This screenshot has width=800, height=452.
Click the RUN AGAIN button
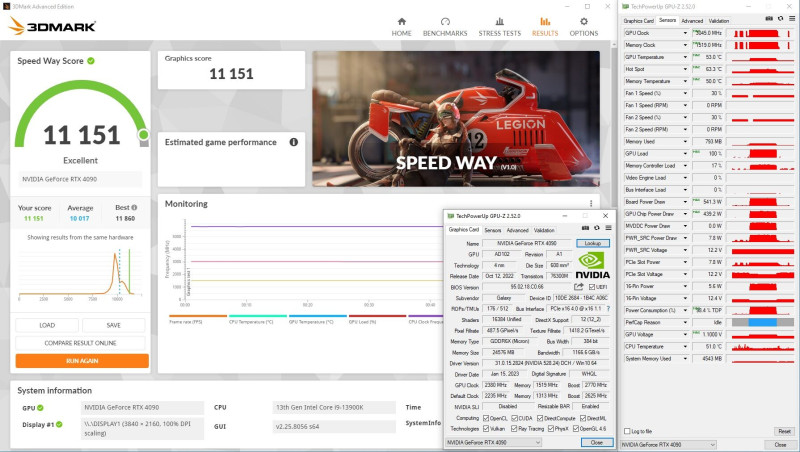pyautogui.click(x=82, y=361)
